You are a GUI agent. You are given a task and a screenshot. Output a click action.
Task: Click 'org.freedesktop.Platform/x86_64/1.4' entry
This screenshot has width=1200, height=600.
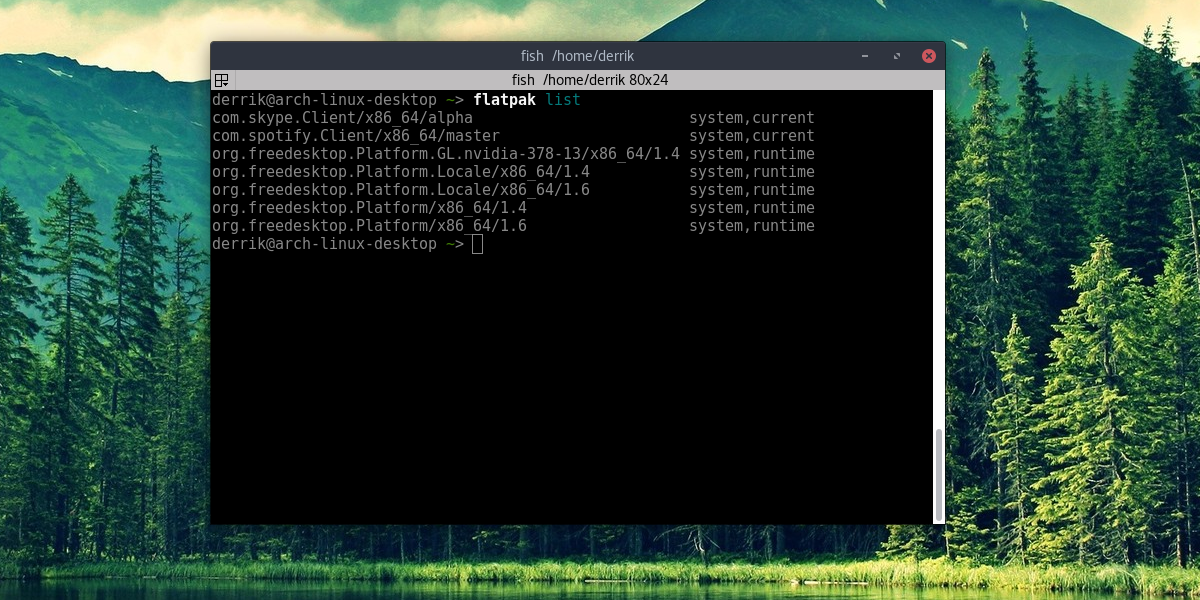tap(369, 208)
